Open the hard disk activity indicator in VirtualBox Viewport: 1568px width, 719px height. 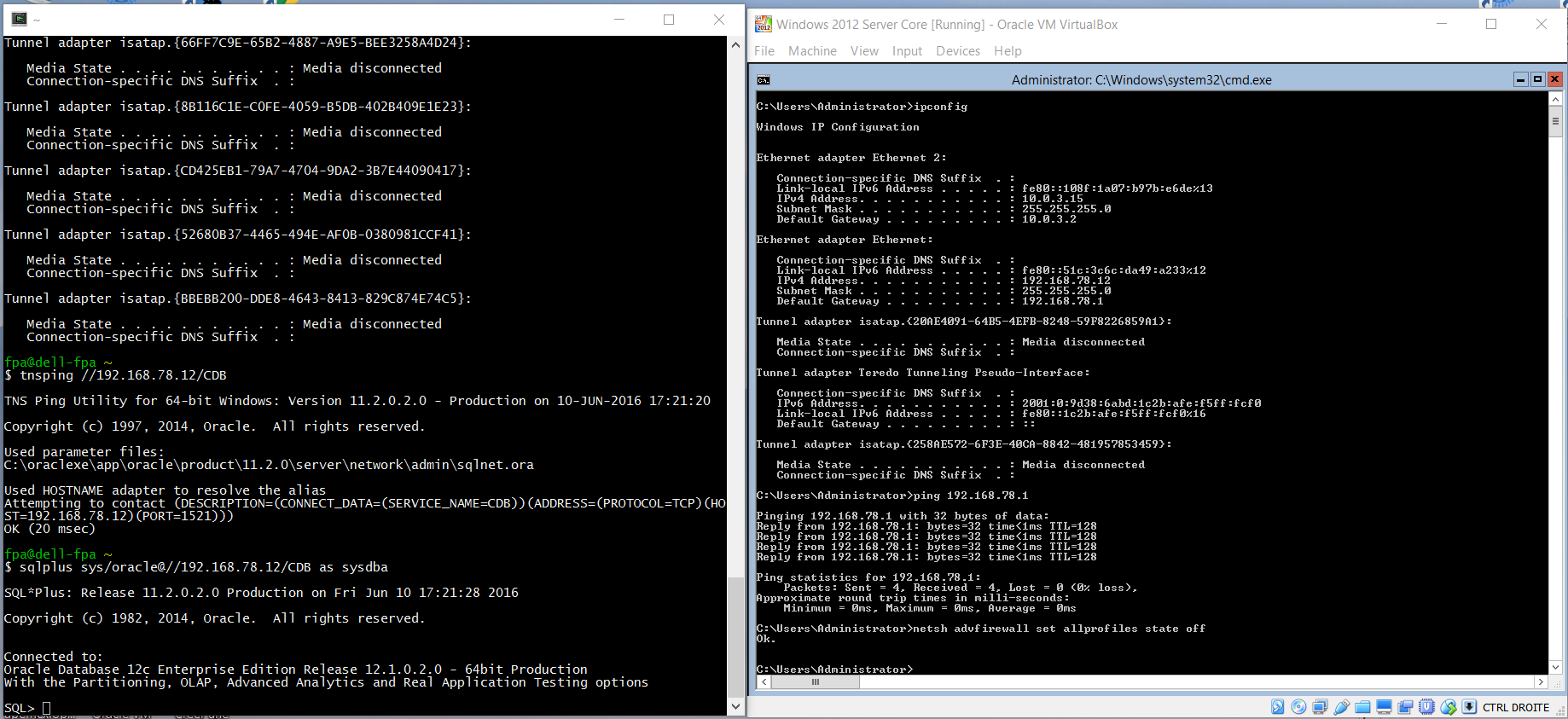(1277, 707)
